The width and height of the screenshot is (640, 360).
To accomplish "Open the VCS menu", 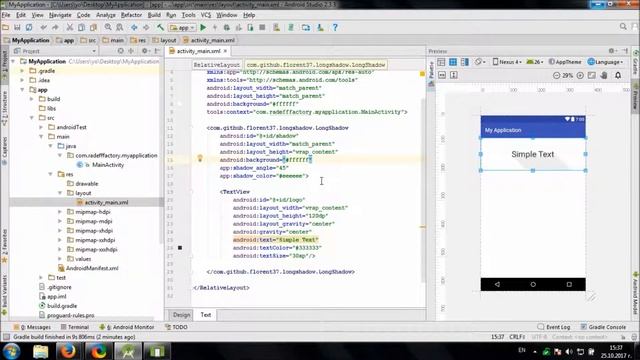I will [x=206, y=15].
